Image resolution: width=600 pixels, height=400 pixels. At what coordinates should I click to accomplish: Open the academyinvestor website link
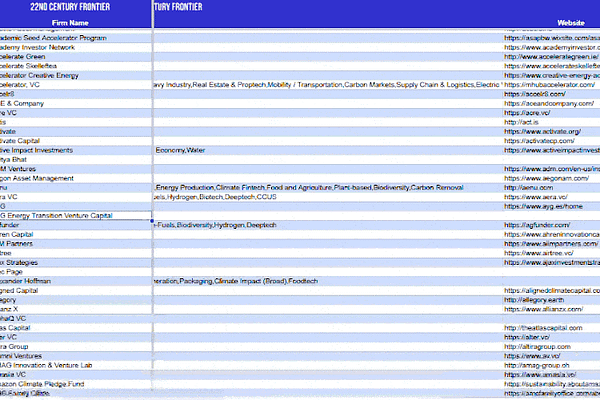(x=552, y=47)
